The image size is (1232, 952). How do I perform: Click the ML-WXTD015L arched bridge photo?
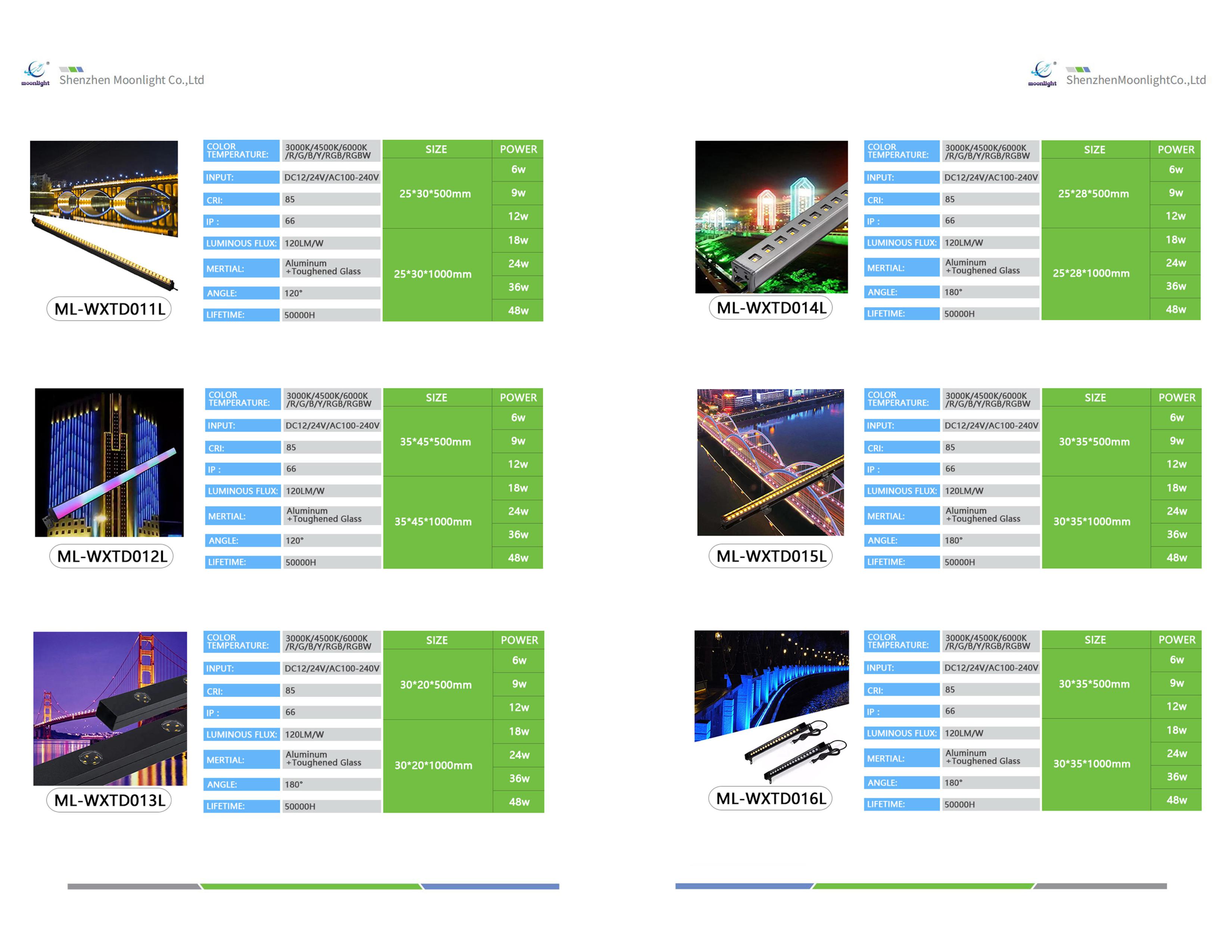click(x=770, y=462)
